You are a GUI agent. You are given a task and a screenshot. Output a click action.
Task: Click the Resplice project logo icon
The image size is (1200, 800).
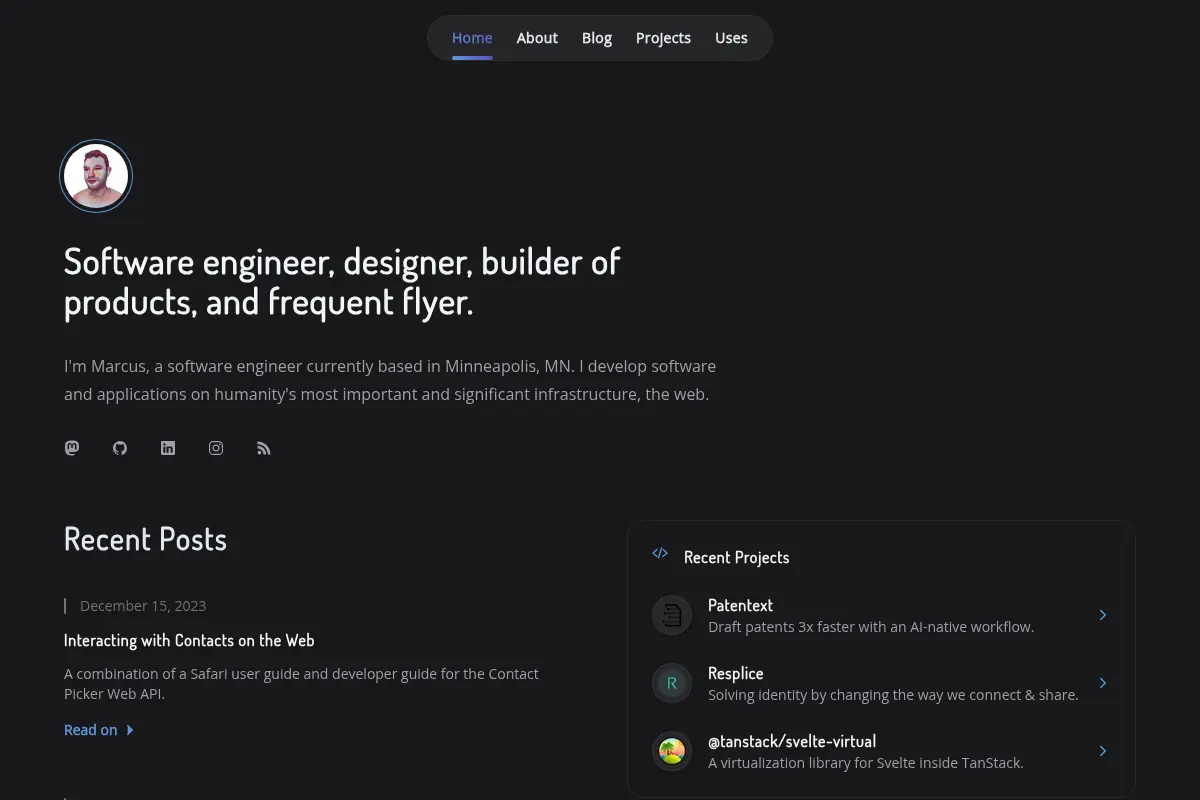(x=672, y=683)
